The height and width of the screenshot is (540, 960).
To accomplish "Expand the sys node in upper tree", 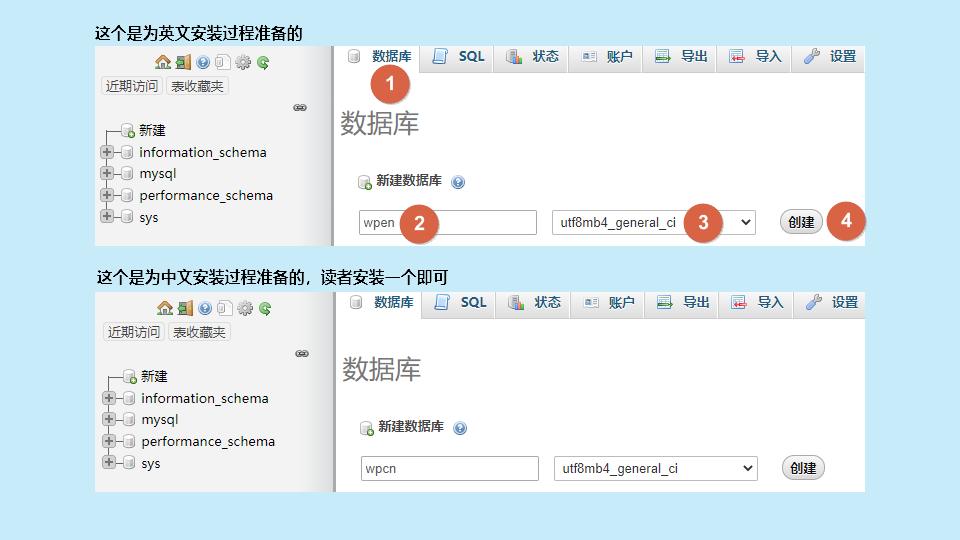I will pos(107,216).
